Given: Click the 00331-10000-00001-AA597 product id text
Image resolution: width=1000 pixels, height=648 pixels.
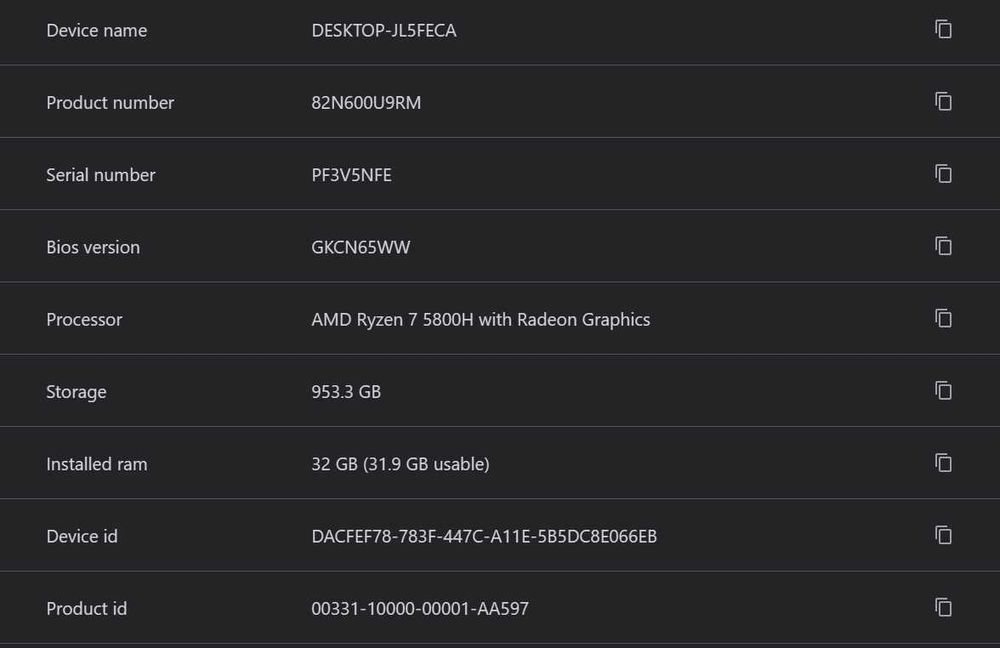Looking at the screenshot, I should pyautogui.click(x=420, y=609).
